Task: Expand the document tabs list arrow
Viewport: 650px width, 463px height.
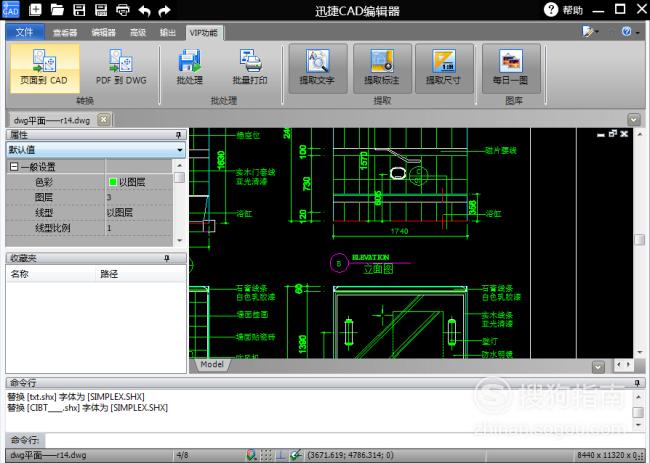Action: [x=633, y=120]
